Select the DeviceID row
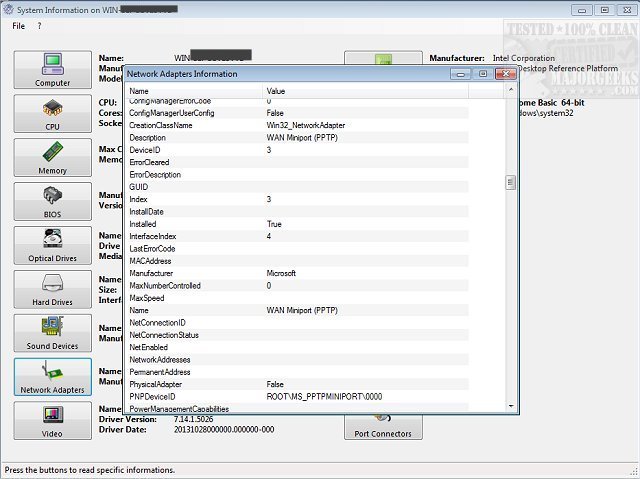The image size is (640, 479). 298,150
